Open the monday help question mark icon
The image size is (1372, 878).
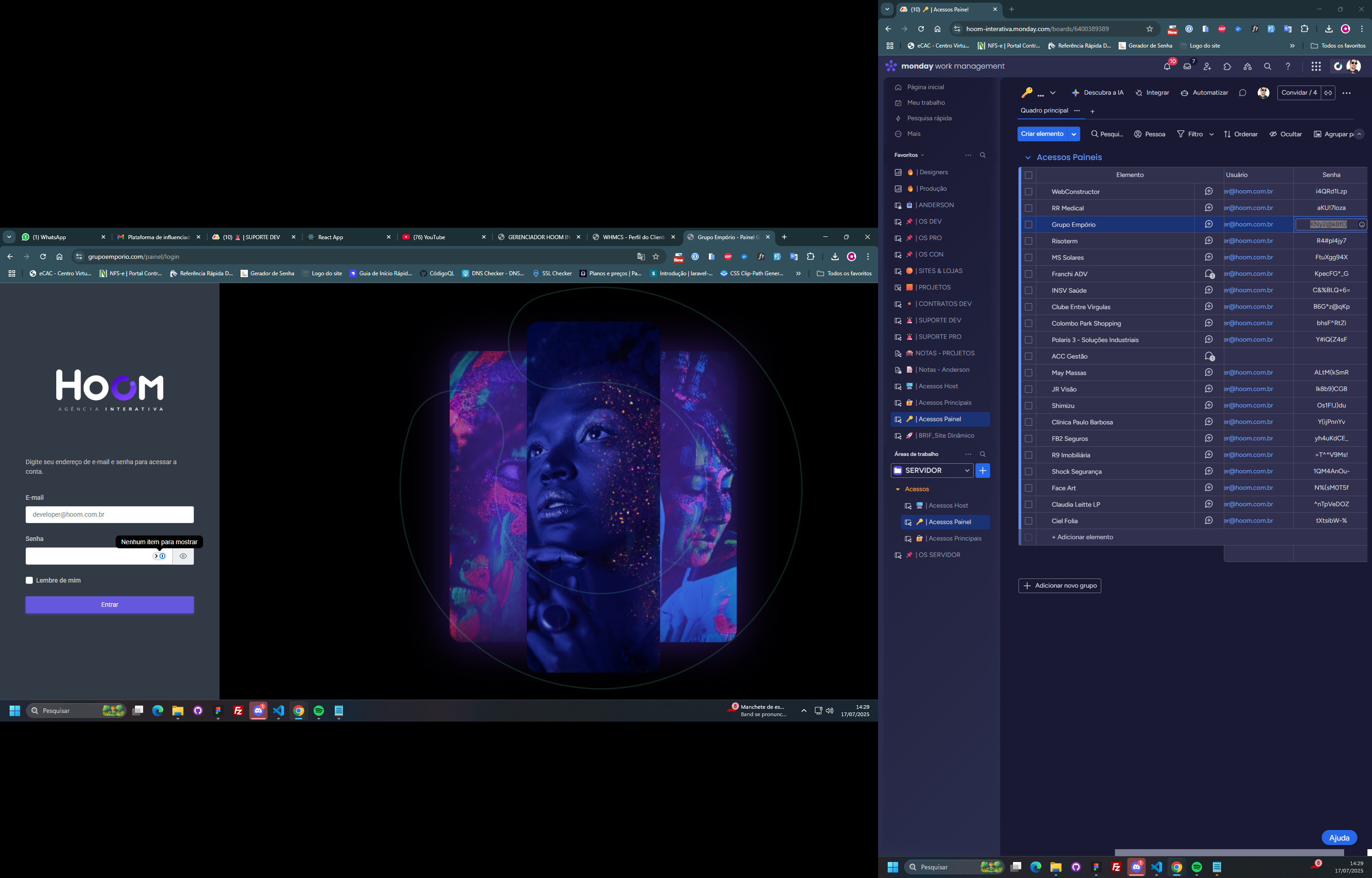[x=1288, y=67]
